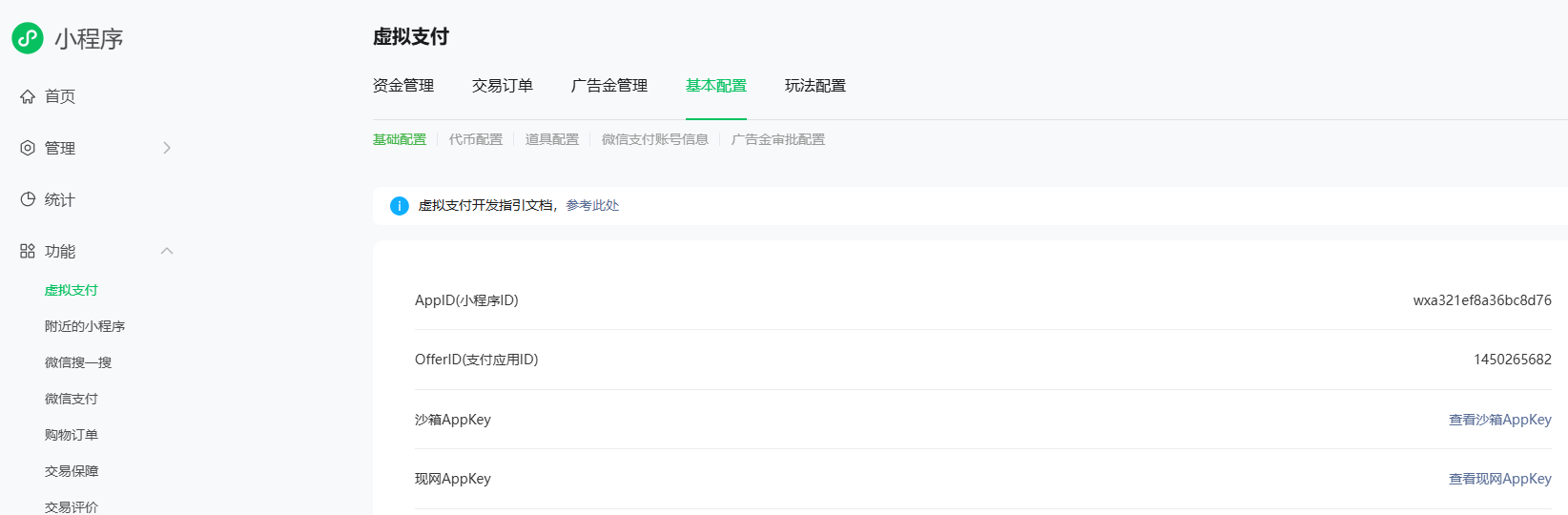1568x515 pixels.
Task: Click the grid icon beside 功能
Action: 28,251
